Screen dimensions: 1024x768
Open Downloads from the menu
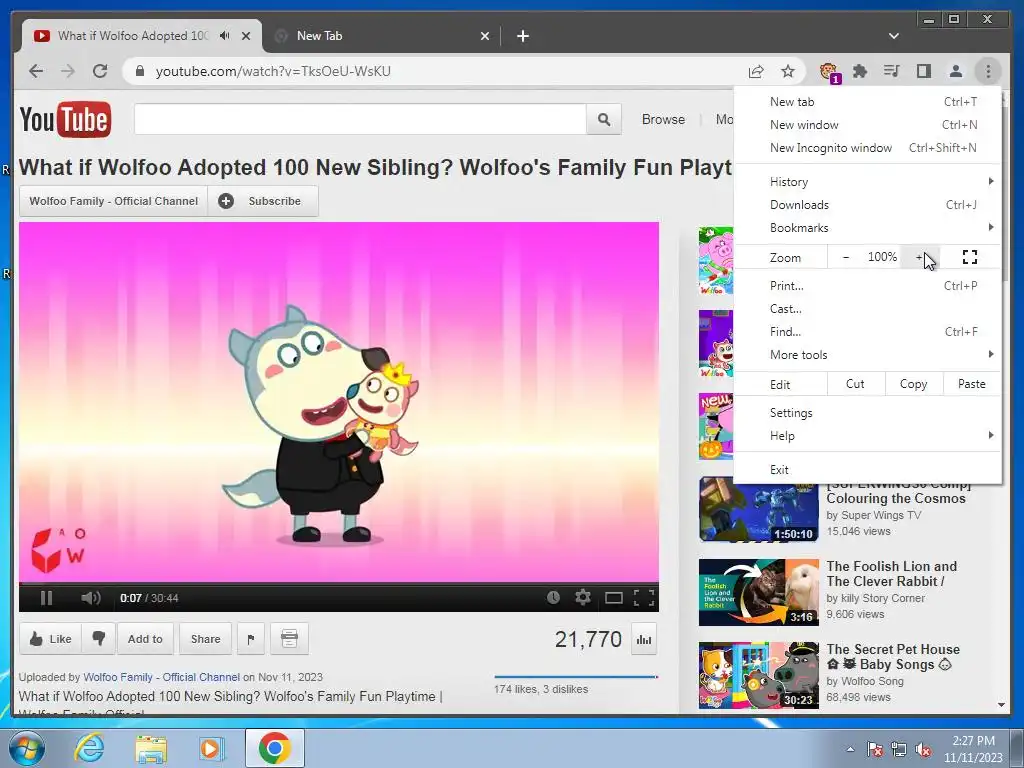(x=867, y=204)
